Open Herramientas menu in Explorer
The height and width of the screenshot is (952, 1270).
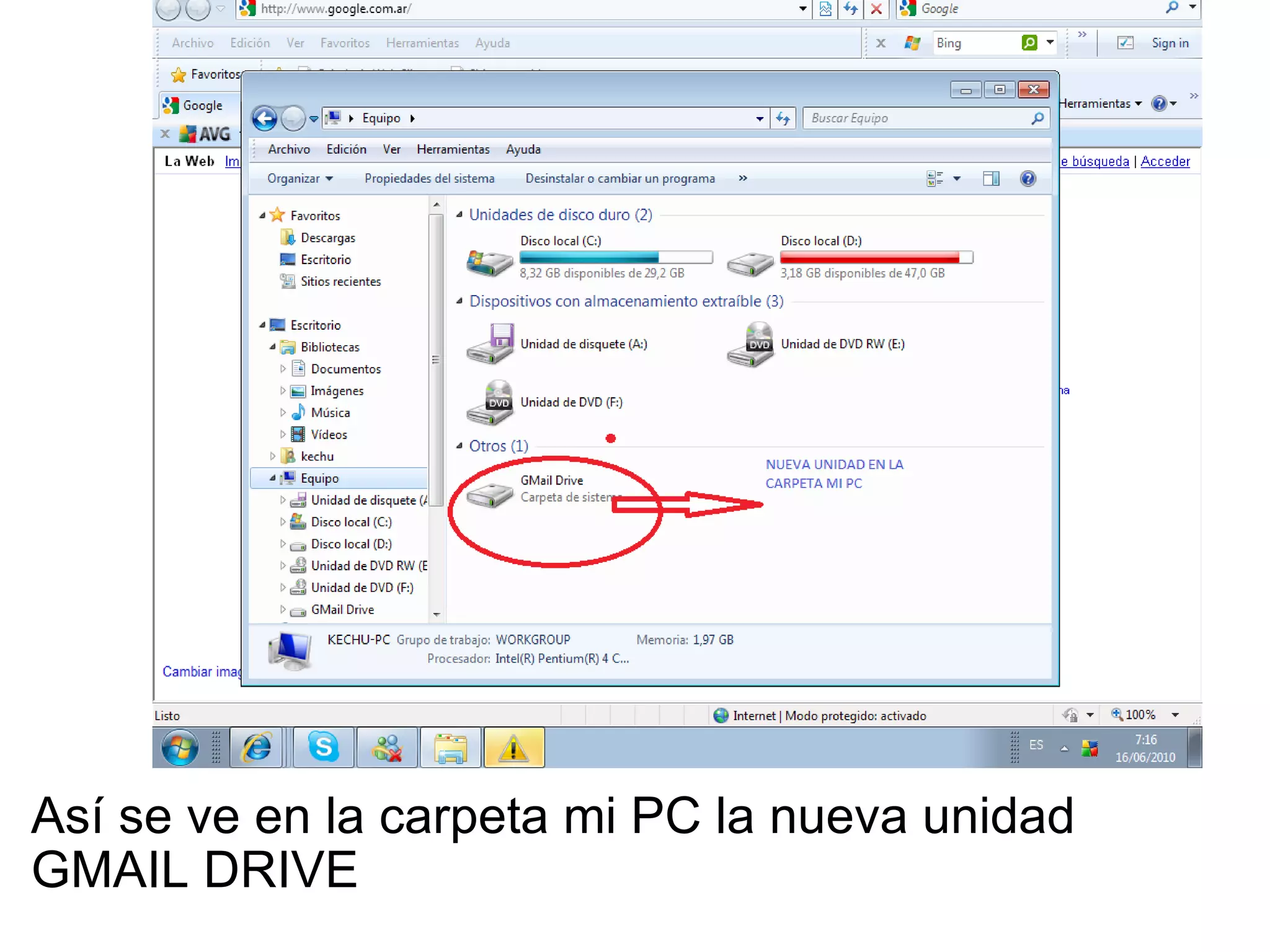click(x=453, y=149)
